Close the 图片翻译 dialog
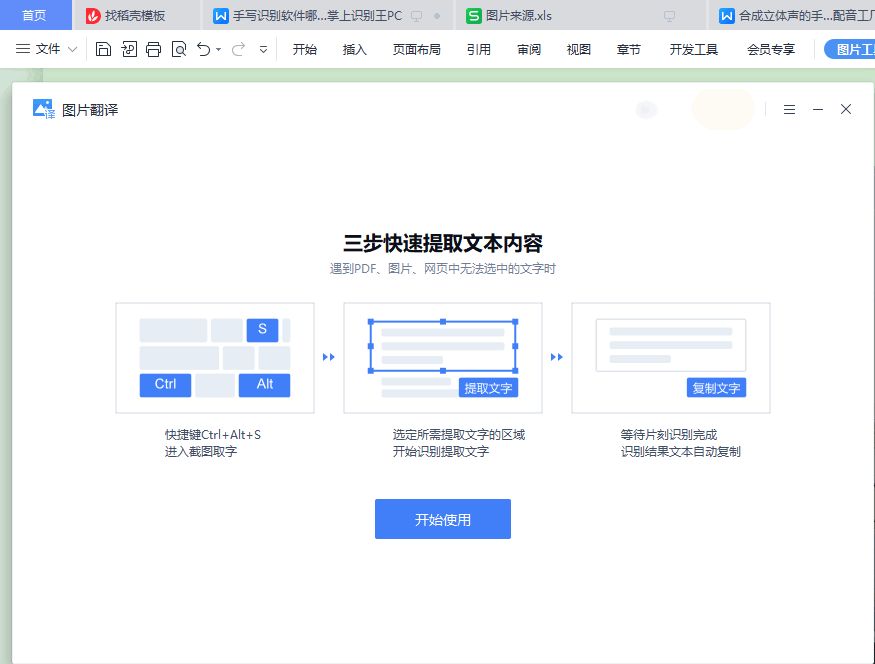The image size is (875, 664). click(846, 109)
